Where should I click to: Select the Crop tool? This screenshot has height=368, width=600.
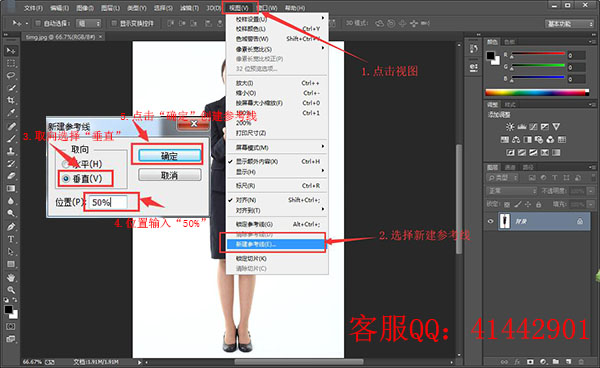11,100
